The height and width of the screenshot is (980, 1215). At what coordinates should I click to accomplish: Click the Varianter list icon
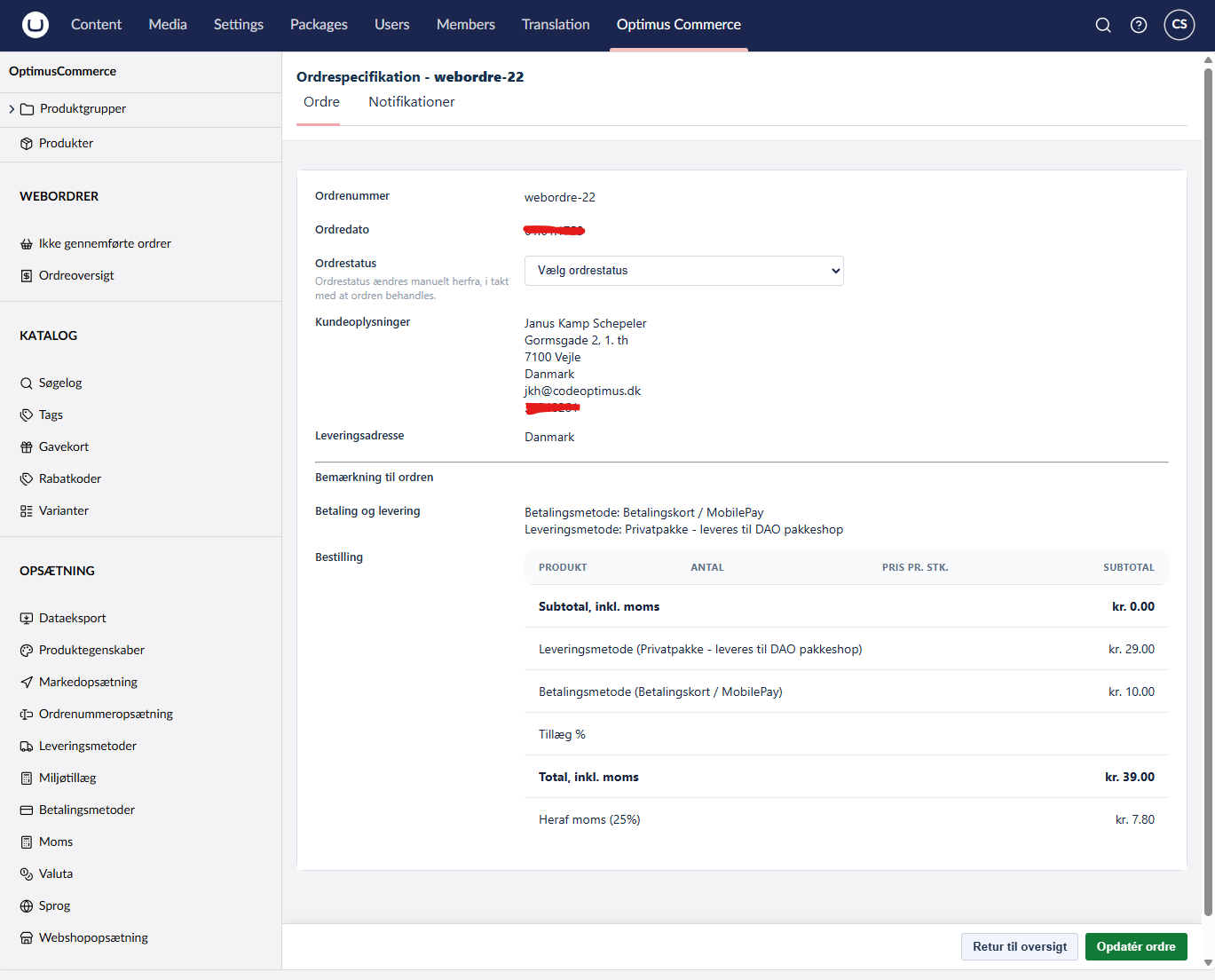[x=27, y=511]
